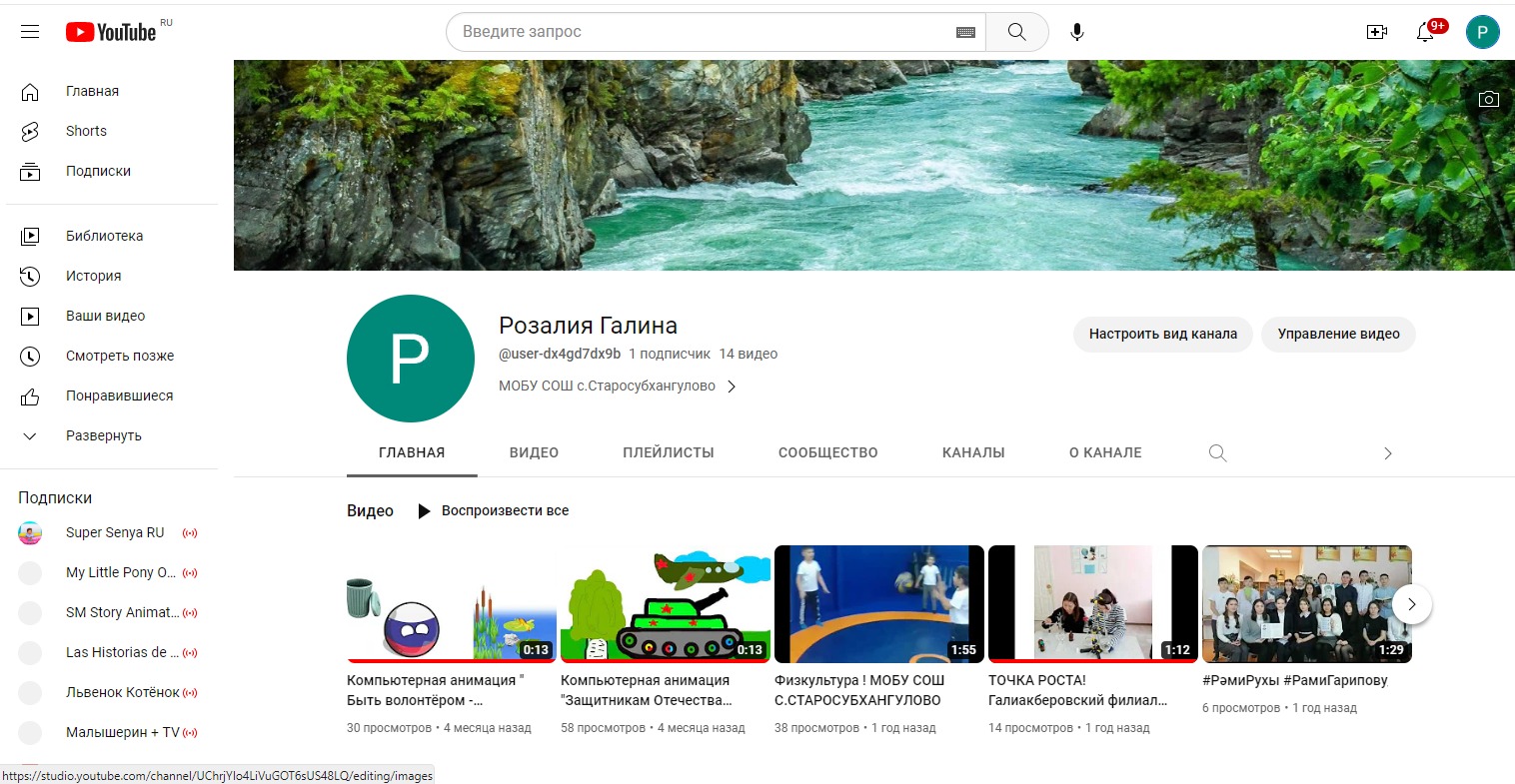Click the camera icon on the channel banner
This screenshot has height=784, width=1515.
1488,99
